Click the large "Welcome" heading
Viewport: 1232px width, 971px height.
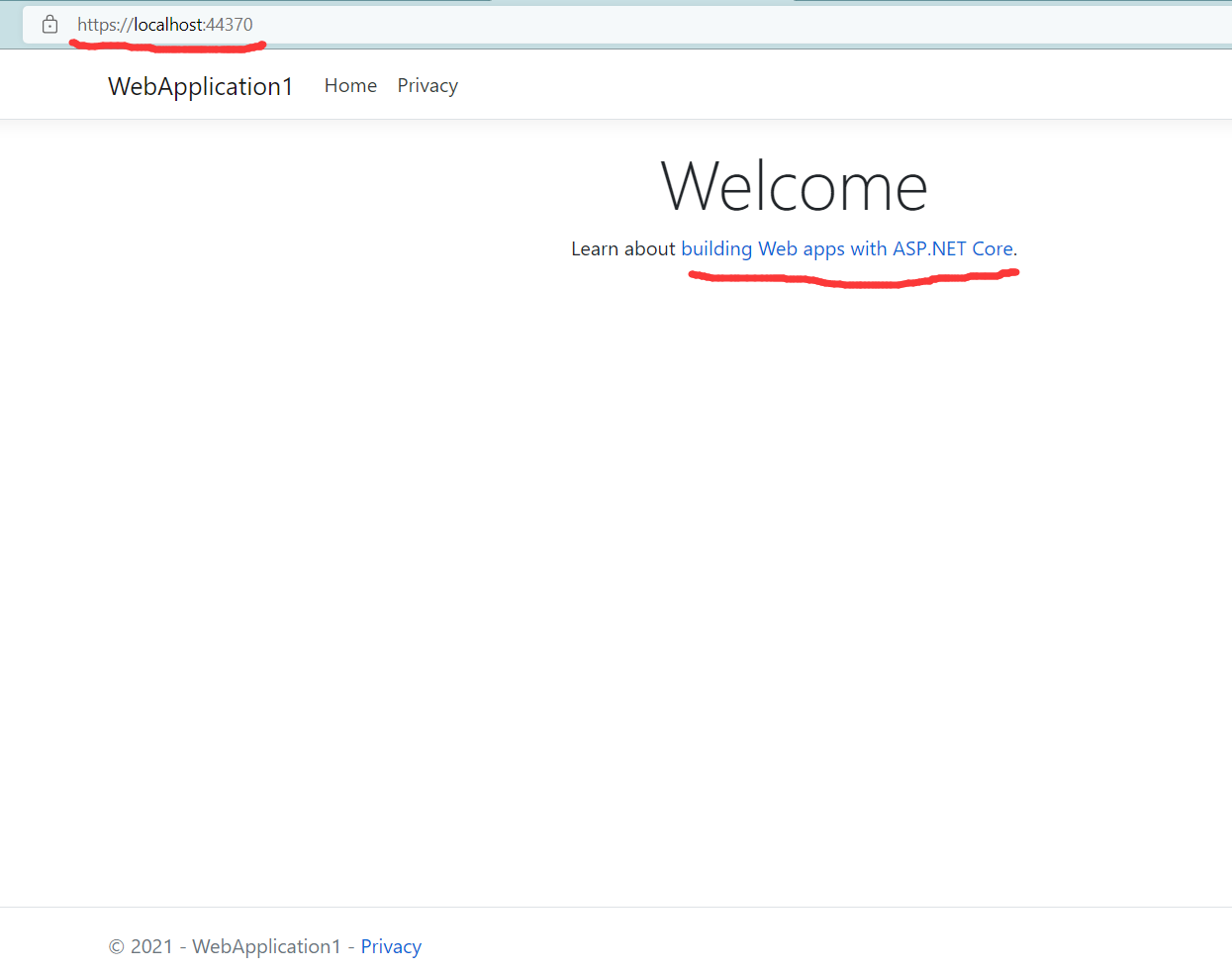tap(794, 184)
